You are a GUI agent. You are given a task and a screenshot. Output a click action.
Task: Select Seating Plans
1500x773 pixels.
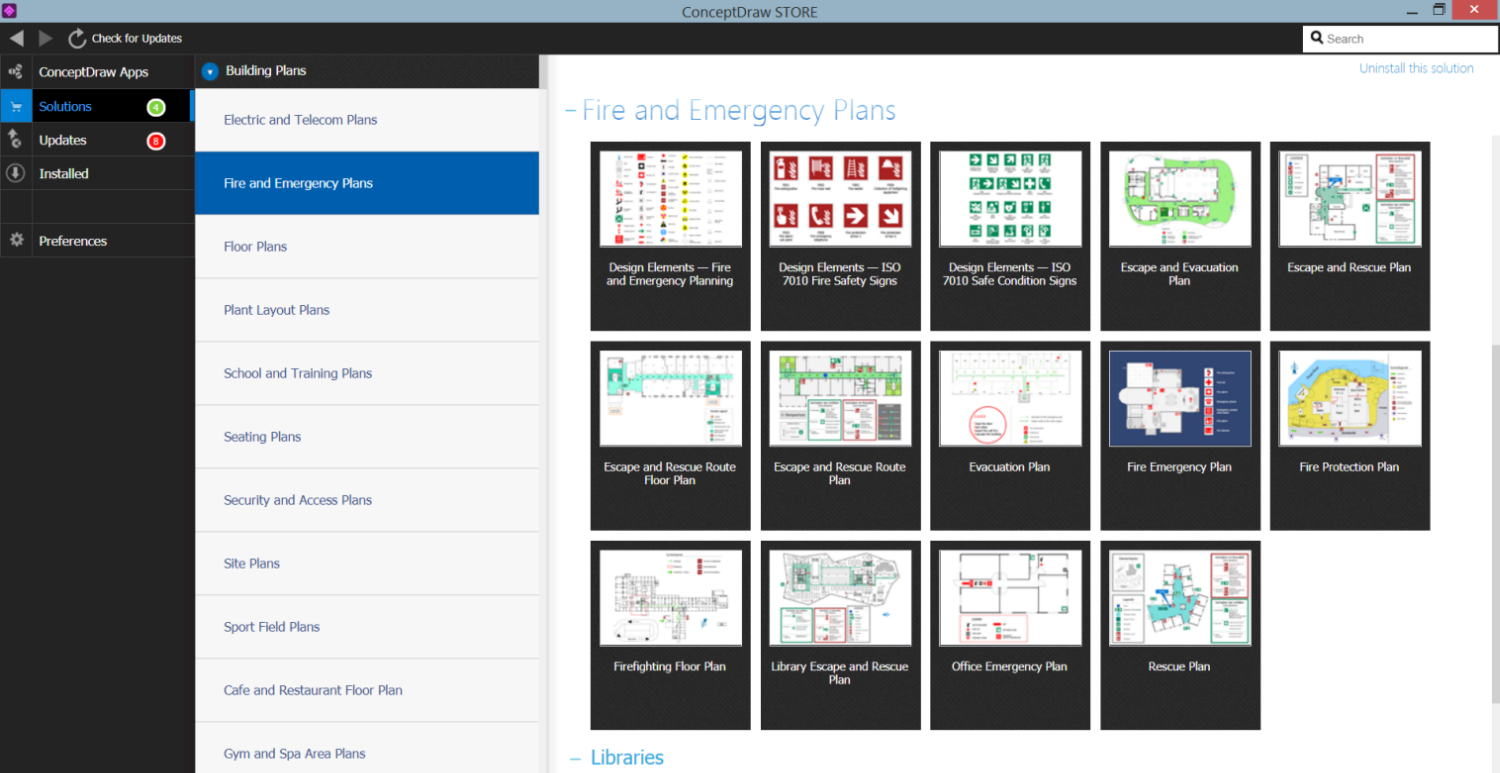[367, 436]
